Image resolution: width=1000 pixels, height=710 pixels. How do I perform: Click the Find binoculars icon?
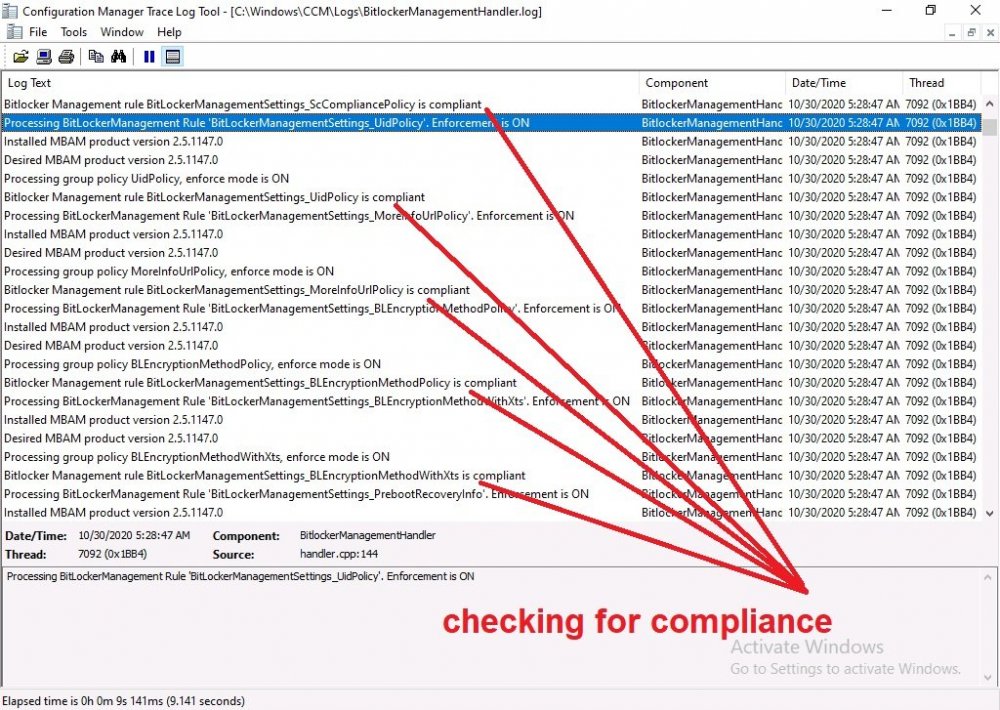tap(119, 57)
